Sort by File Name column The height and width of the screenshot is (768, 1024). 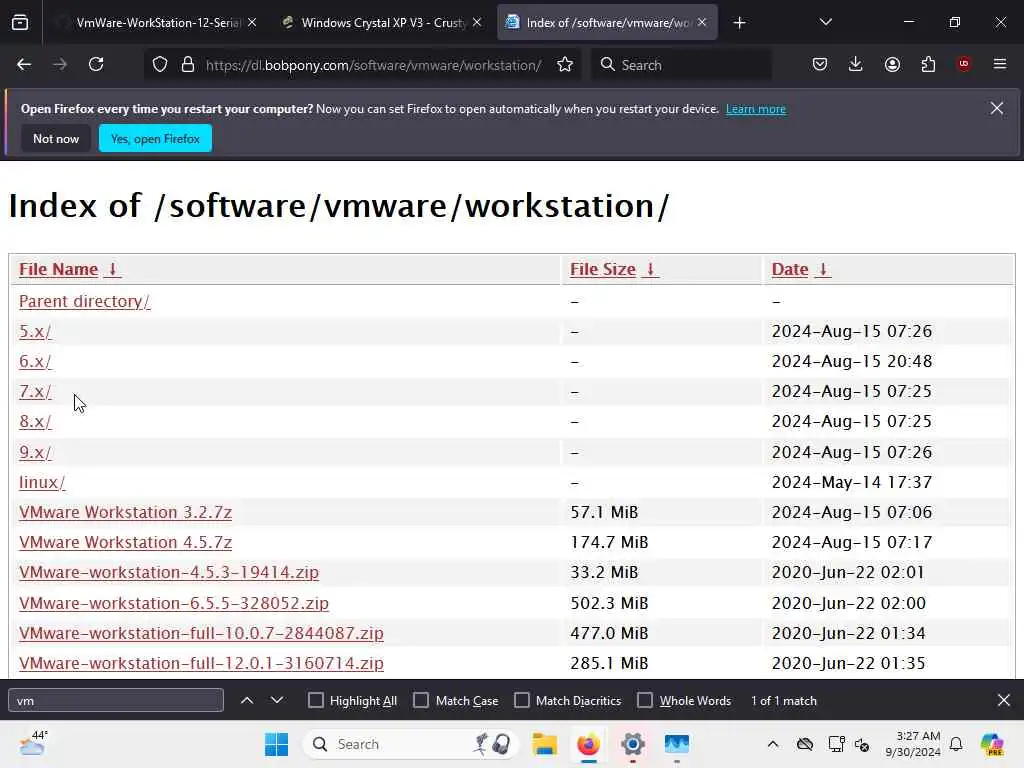click(x=69, y=269)
